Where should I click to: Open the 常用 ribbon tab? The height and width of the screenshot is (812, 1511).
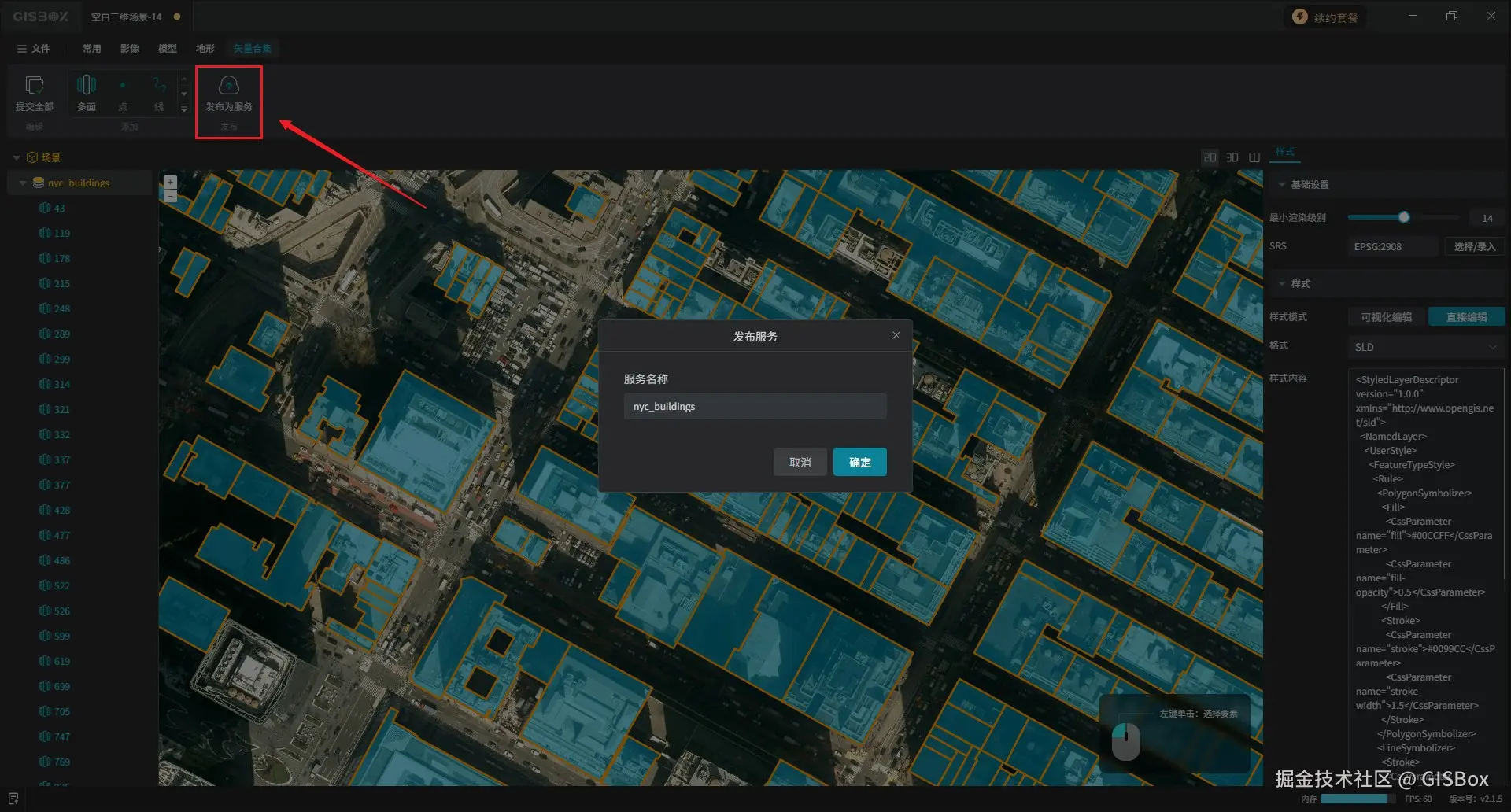pyautogui.click(x=92, y=48)
